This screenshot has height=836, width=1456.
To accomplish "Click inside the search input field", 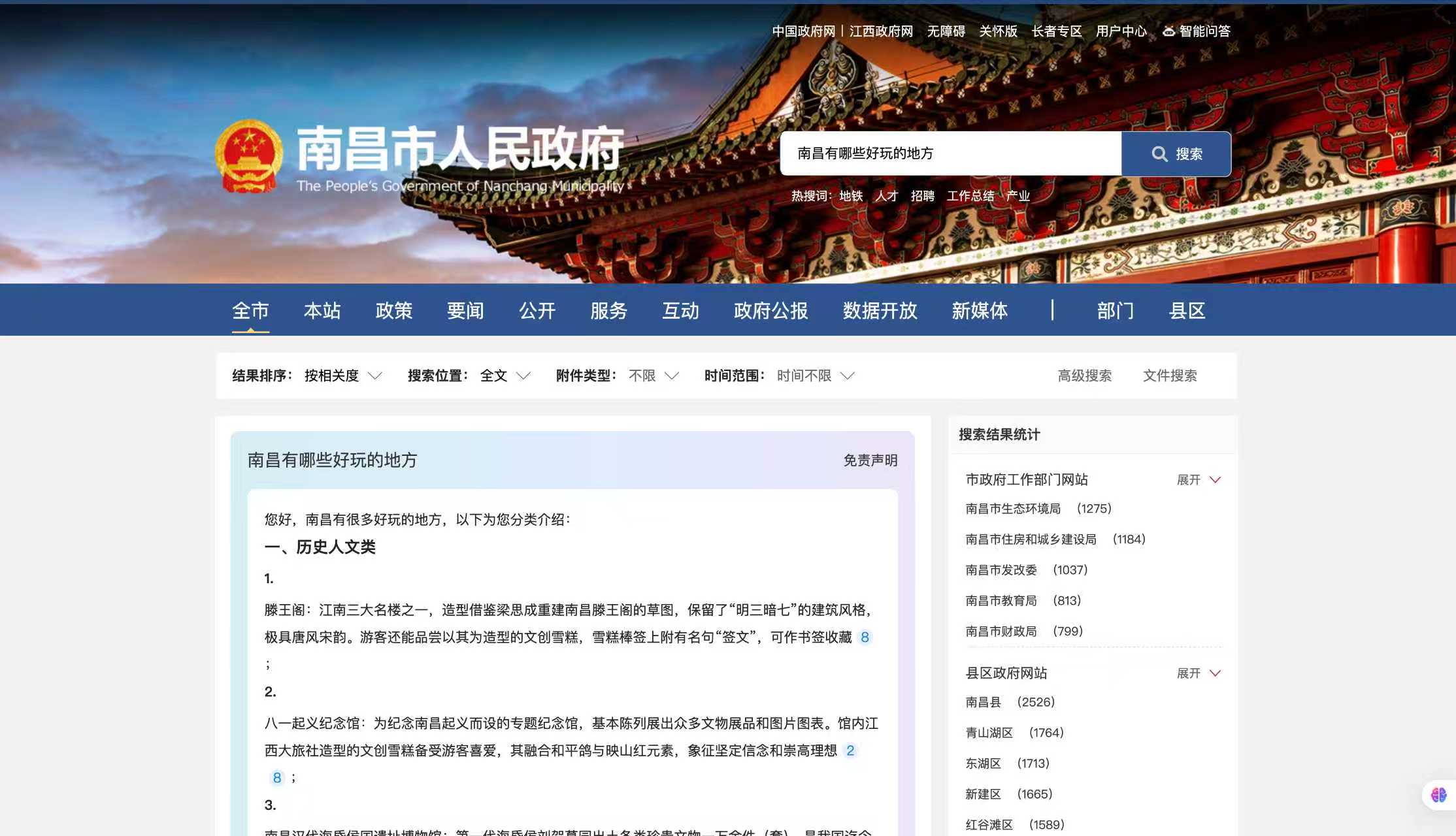I will (x=948, y=154).
